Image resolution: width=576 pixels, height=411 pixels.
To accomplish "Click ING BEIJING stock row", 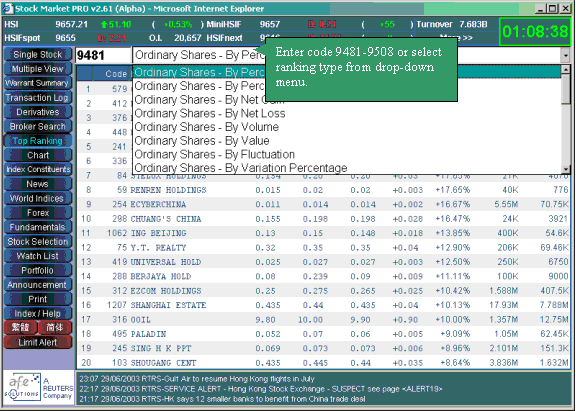I will pos(323,233).
